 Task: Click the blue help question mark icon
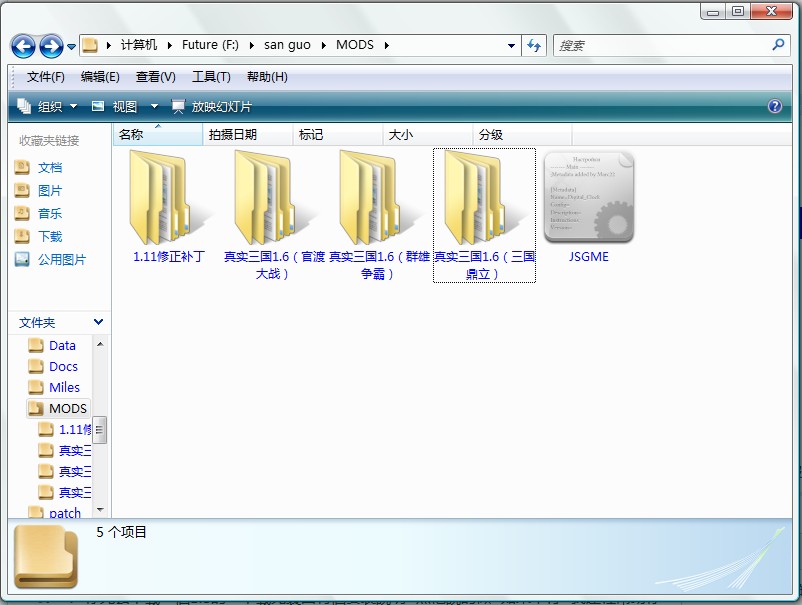tap(774, 106)
